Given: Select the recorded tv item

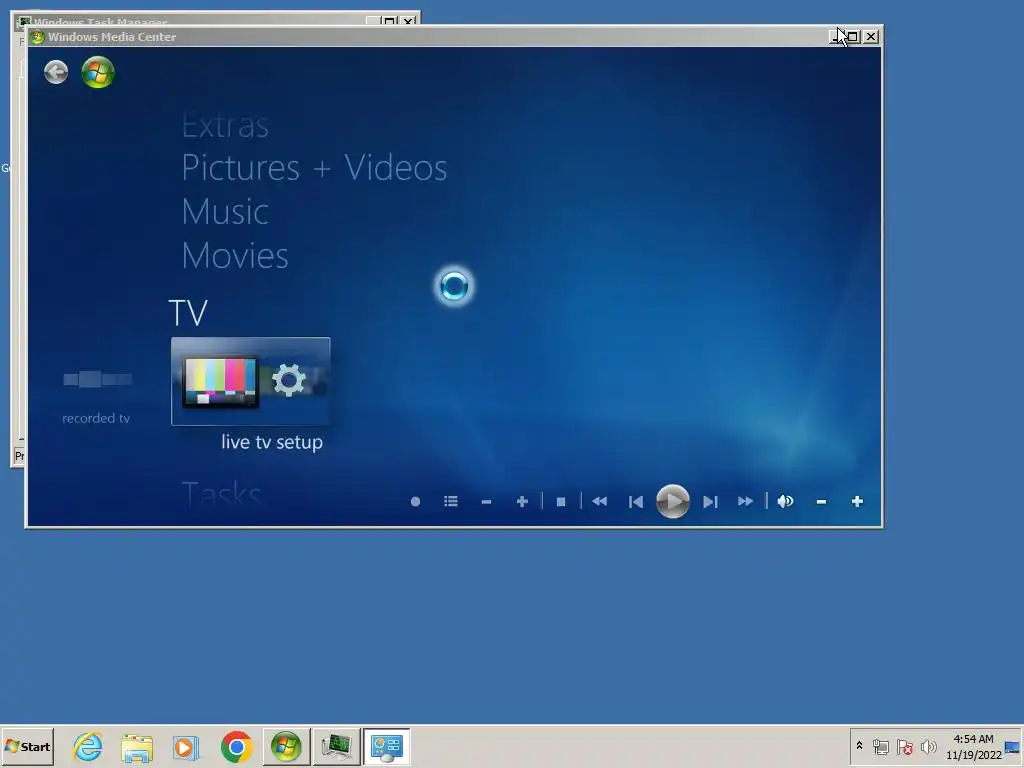Looking at the screenshot, I should click(x=96, y=397).
